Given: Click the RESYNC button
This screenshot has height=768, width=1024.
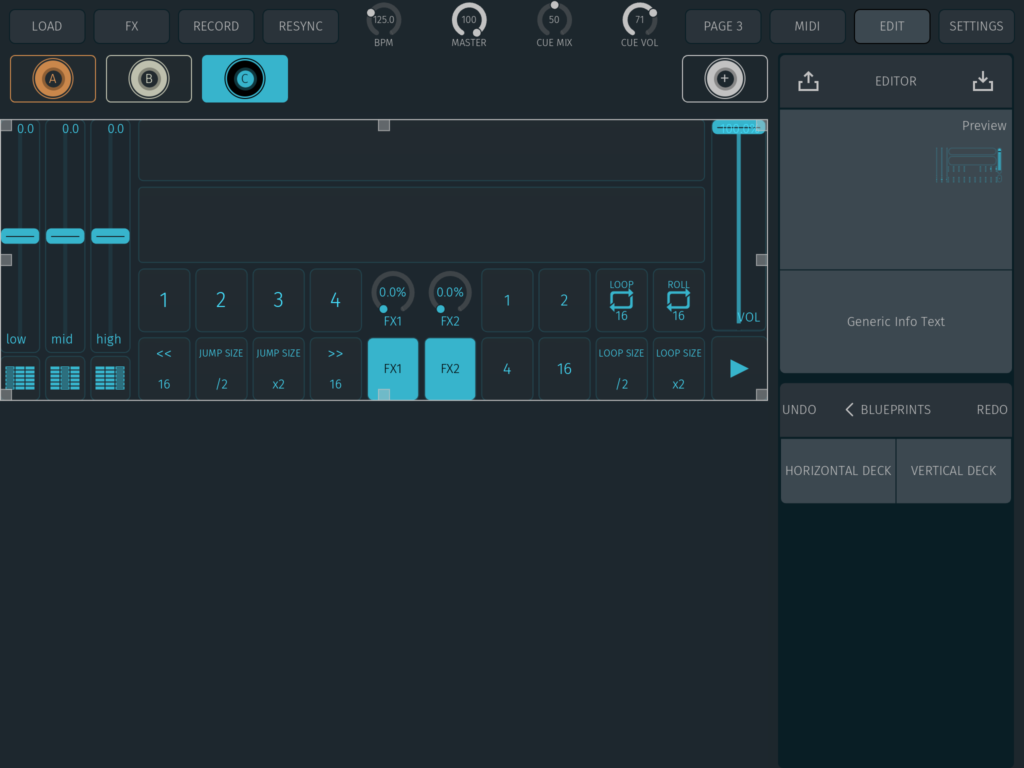Looking at the screenshot, I should tap(301, 26).
